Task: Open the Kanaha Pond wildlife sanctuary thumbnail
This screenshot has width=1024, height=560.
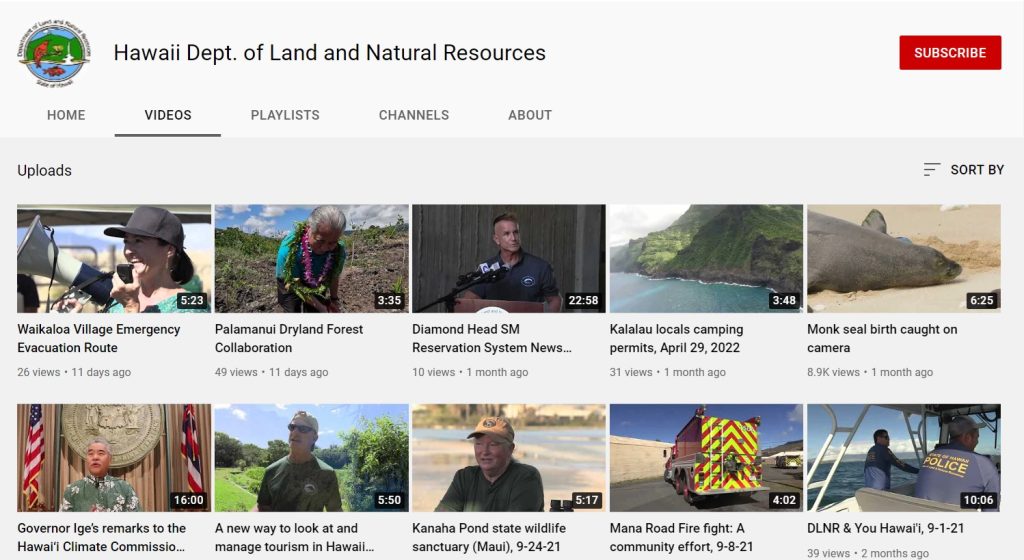Action: tap(508, 458)
